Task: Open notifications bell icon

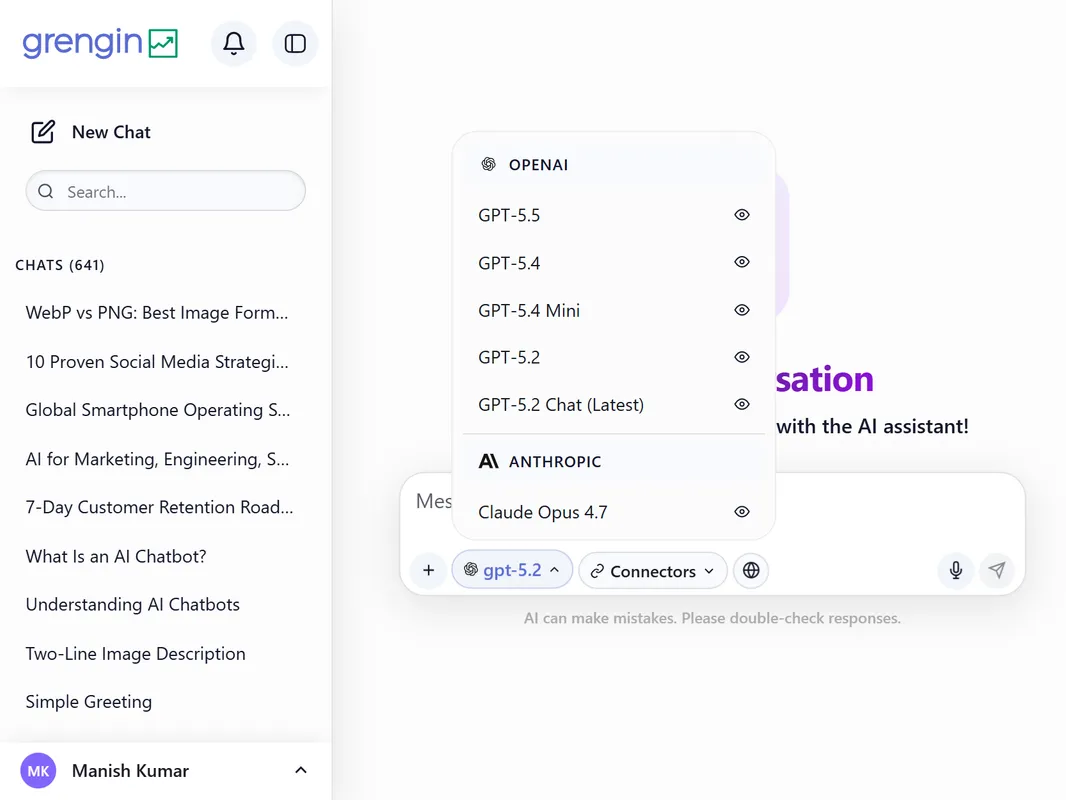Action: [x=234, y=44]
